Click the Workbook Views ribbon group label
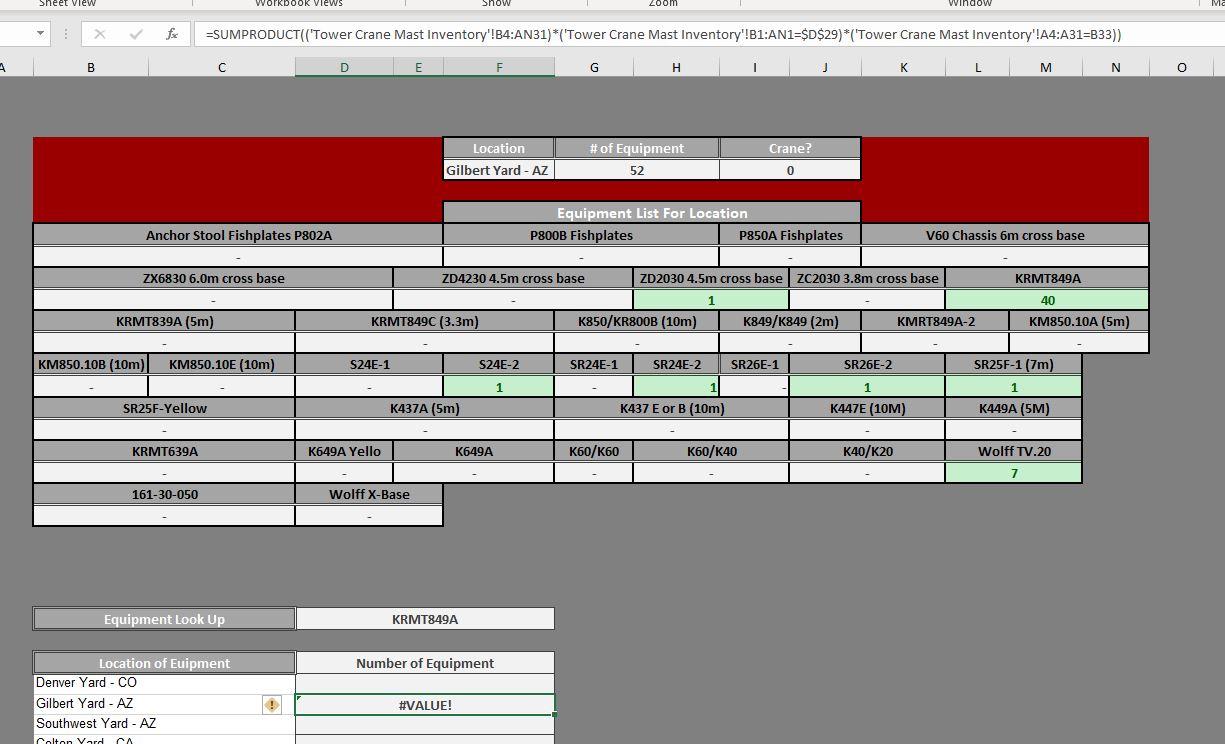 click(296, 4)
